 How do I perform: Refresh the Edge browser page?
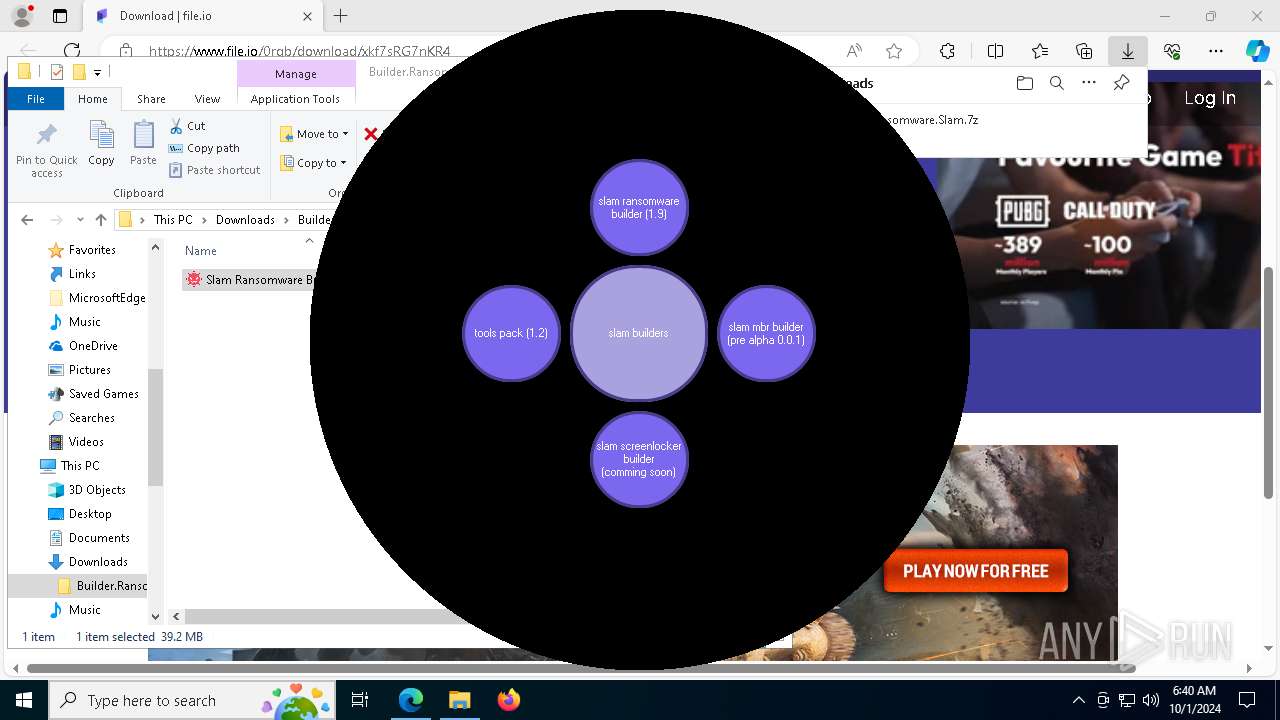(x=72, y=51)
